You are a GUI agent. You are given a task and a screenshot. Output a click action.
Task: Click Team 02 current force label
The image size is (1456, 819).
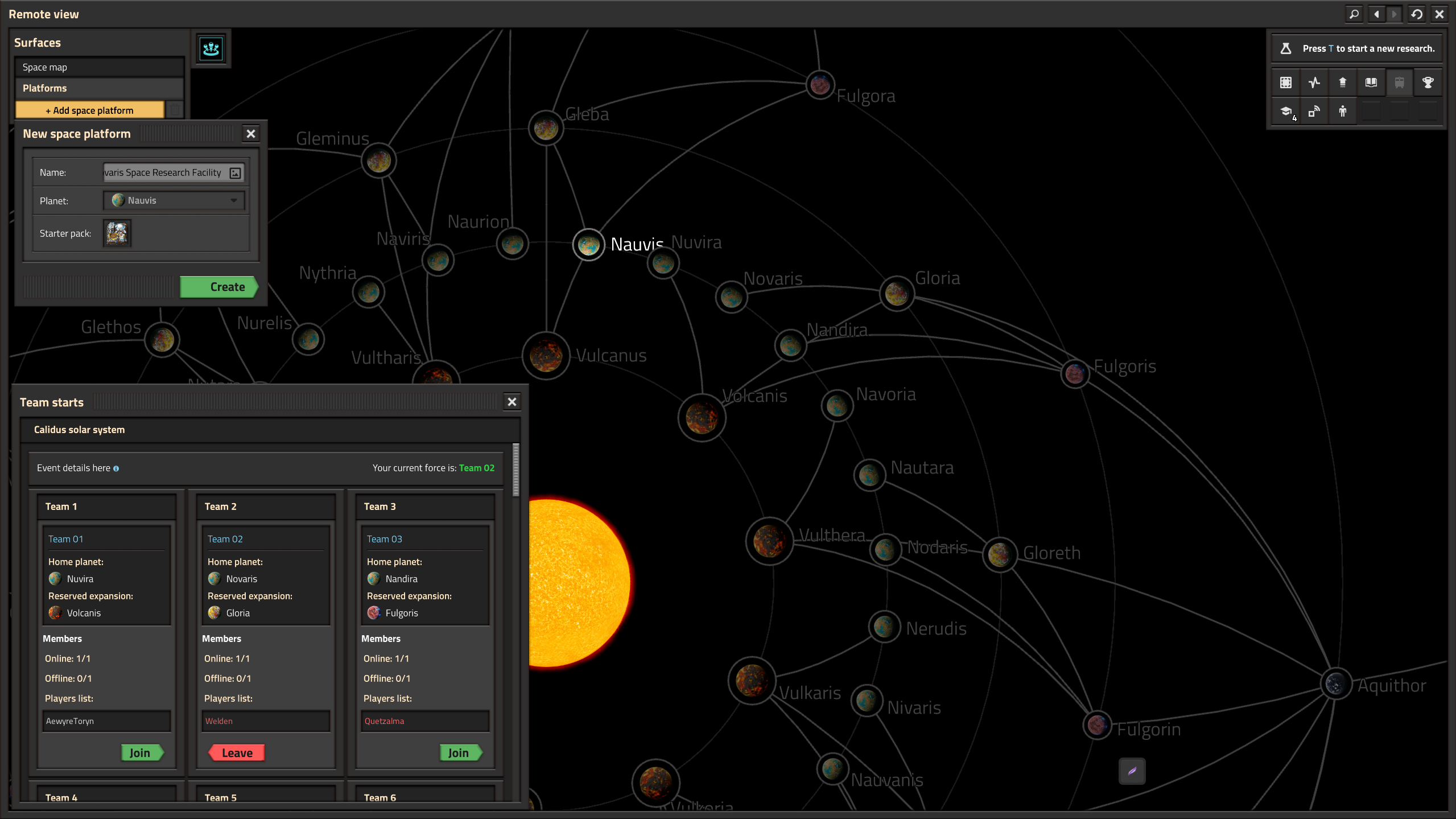click(477, 468)
